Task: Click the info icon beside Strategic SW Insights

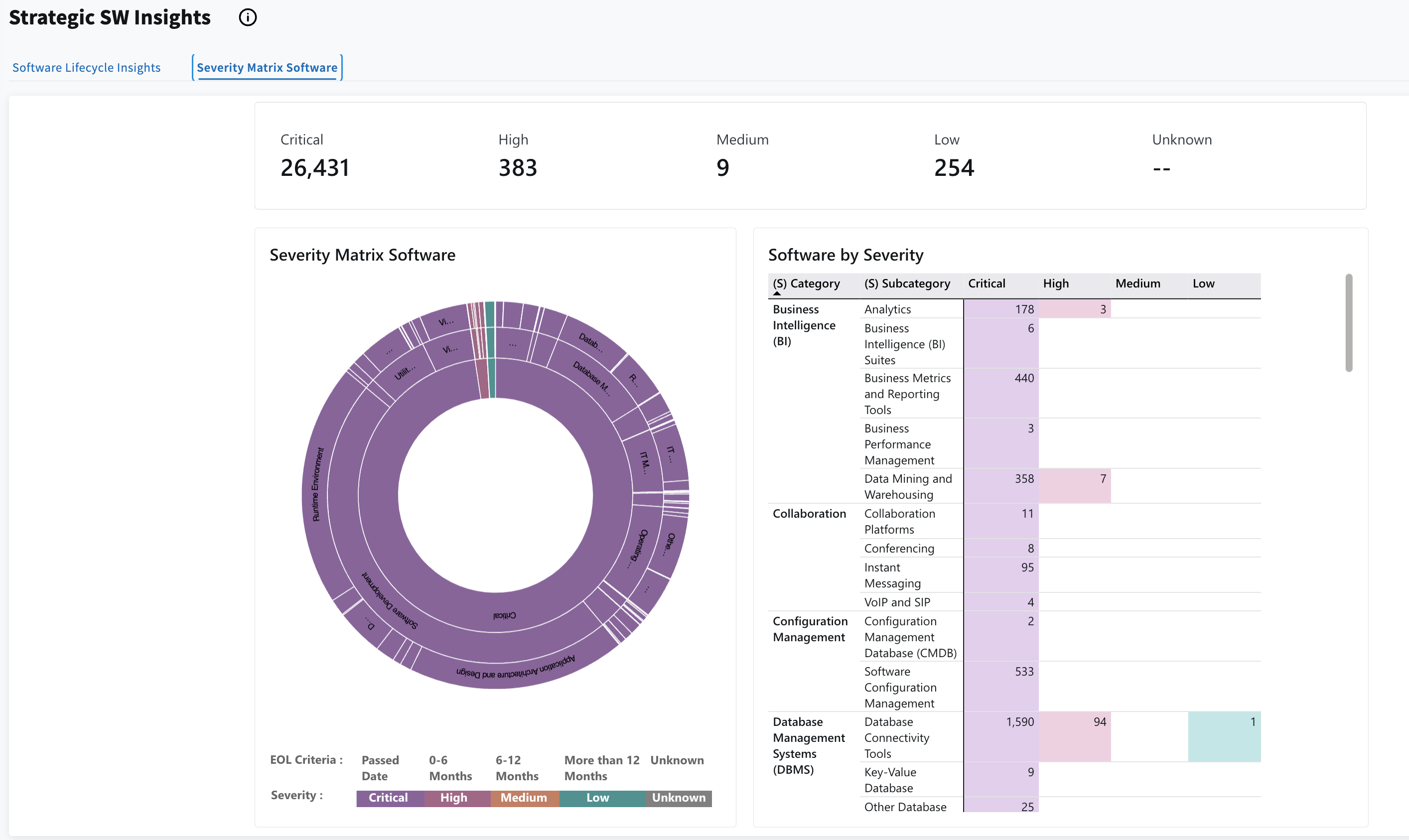Action: click(247, 17)
